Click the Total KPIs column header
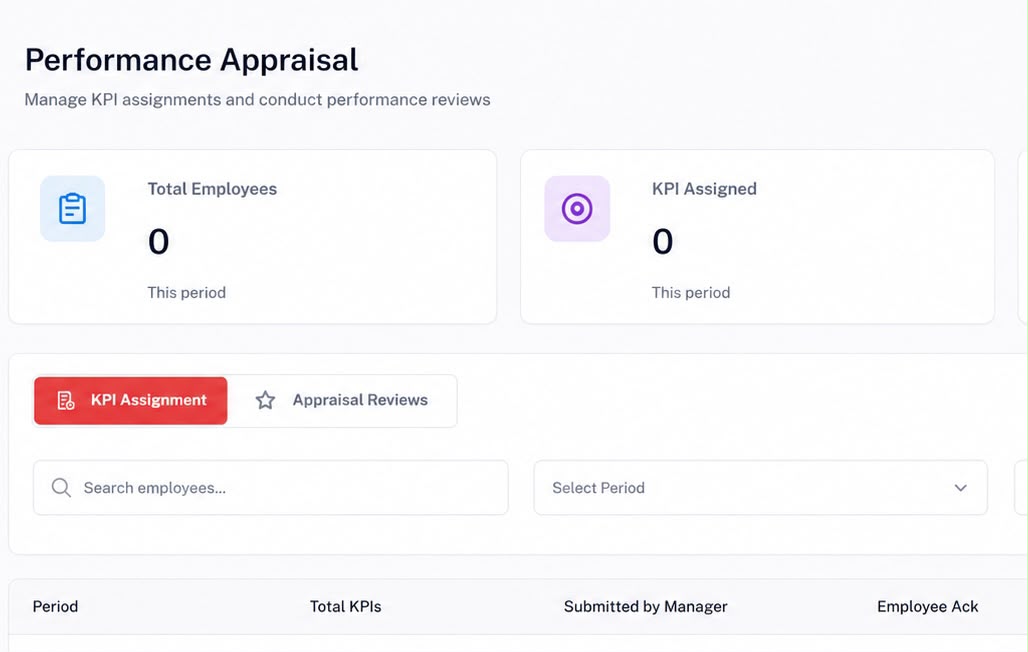The width and height of the screenshot is (1028, 652). click(346, 606)
